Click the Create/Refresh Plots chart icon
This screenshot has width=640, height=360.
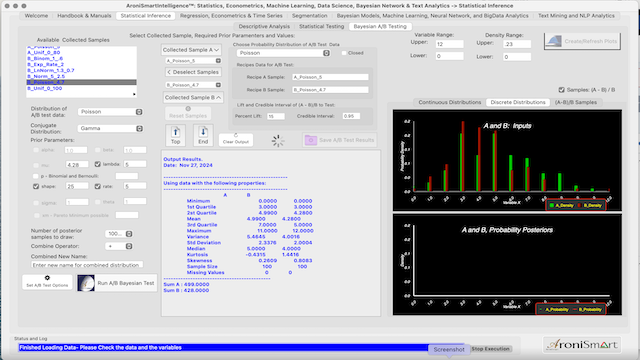[553, 41]
